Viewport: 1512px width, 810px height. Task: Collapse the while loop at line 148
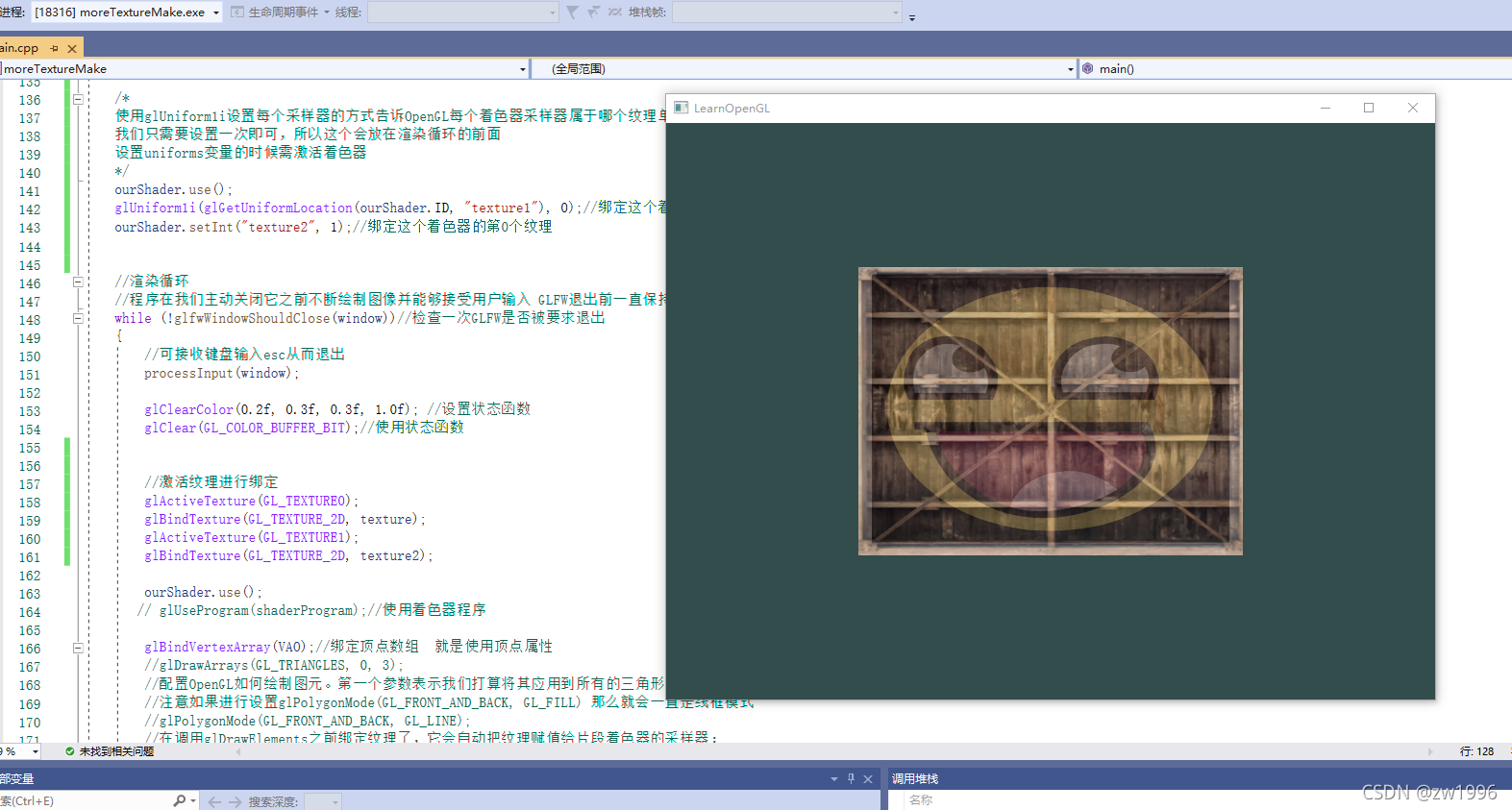point(79,318)
